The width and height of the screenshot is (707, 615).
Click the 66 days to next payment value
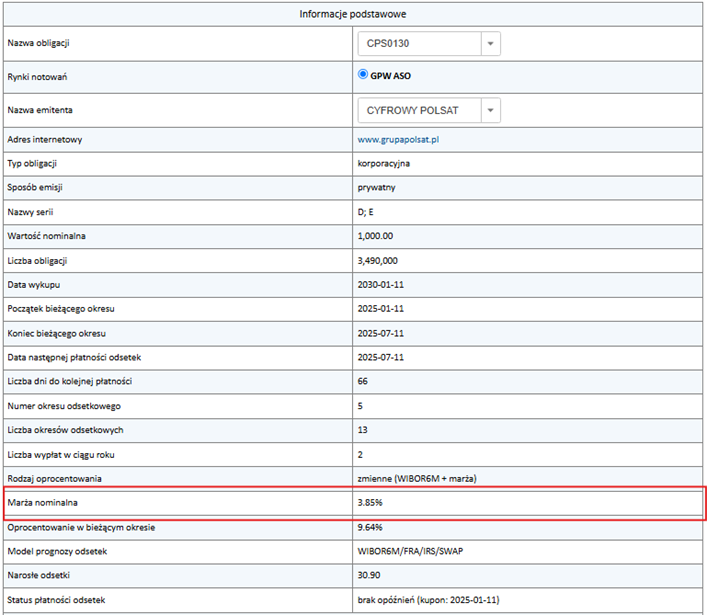pyautogui.click(x=363, y=382)
